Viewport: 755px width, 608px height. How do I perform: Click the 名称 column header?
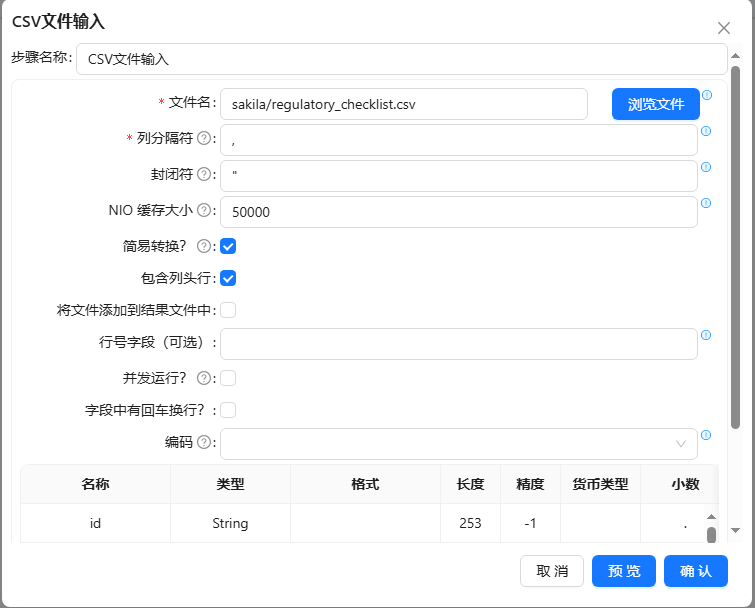coord(95,484)
